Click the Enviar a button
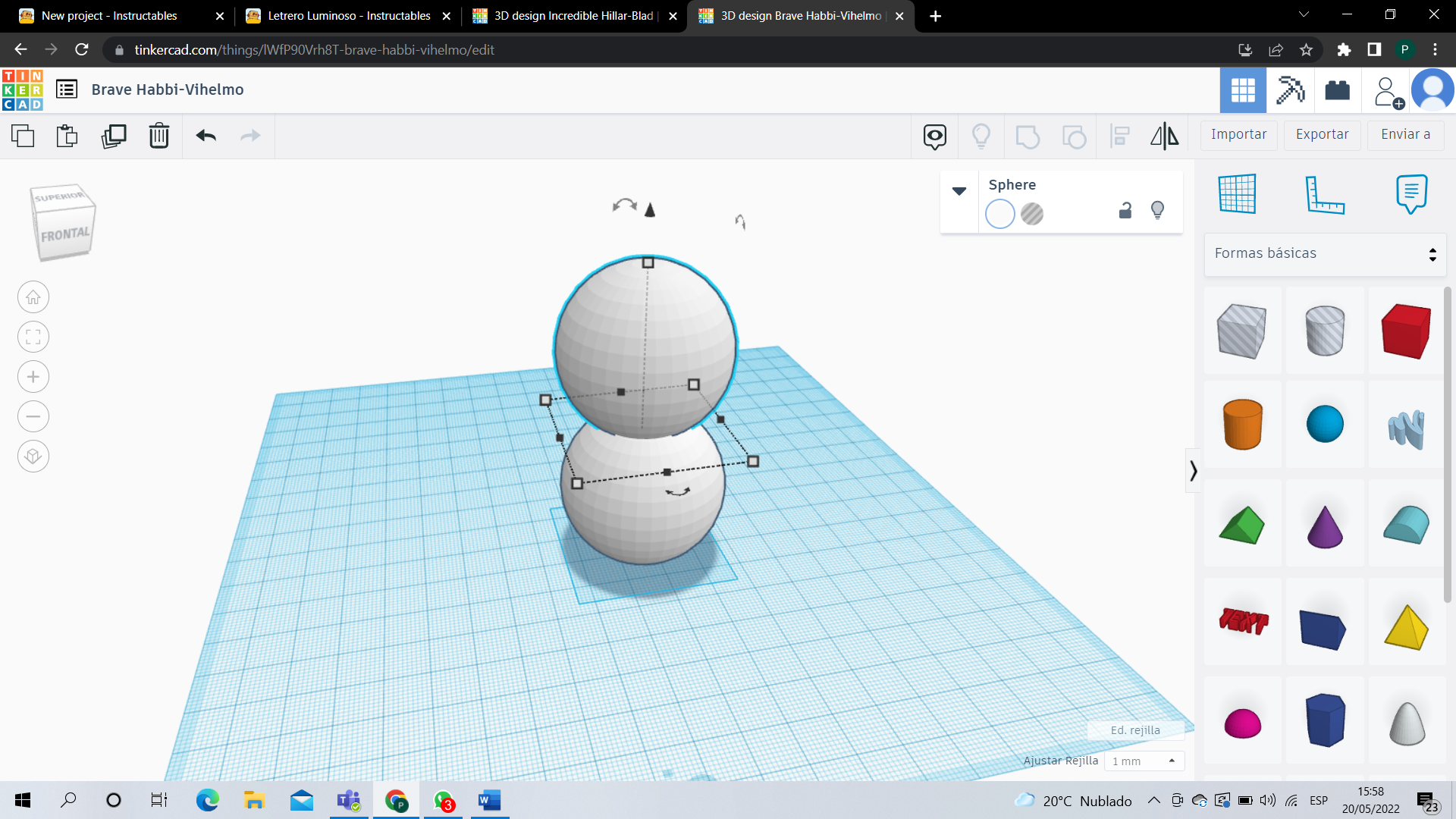The width and height of the screenshot is (1456, 819). pyautogui.click(x=1406, y=135)
